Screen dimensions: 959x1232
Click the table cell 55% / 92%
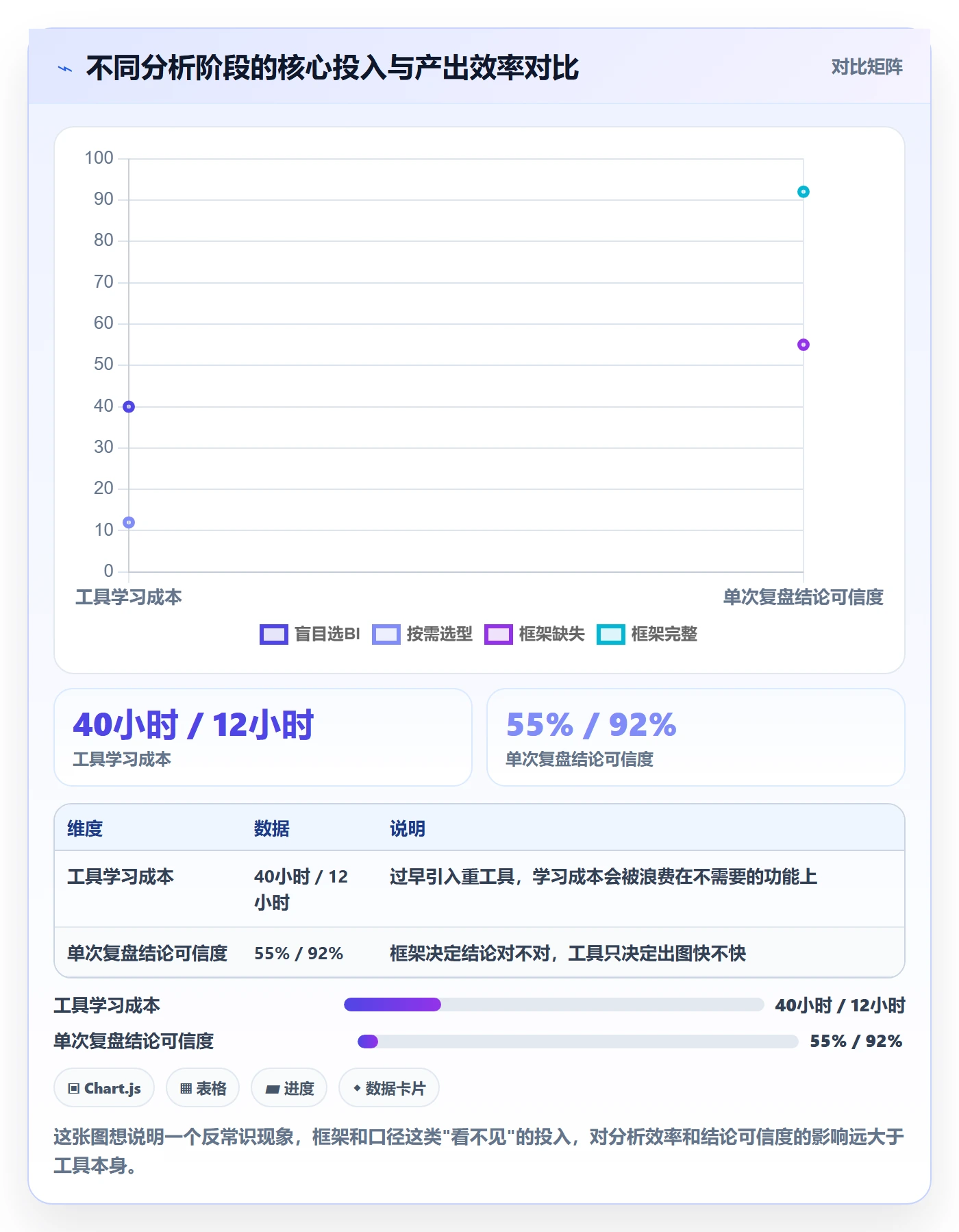tap(299, 953)
